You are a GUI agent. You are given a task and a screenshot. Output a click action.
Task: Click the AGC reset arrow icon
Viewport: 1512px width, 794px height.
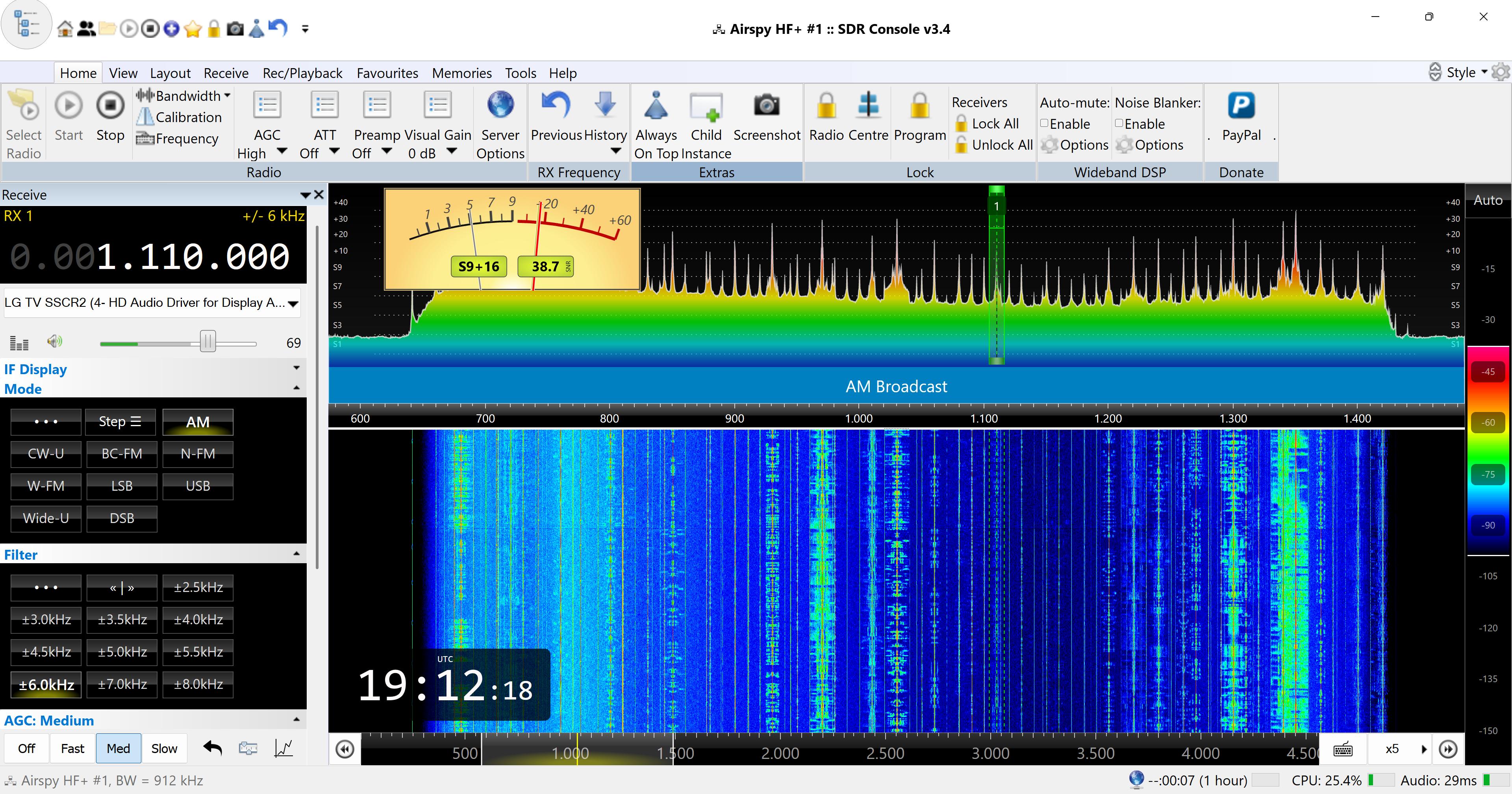point(213,748)
